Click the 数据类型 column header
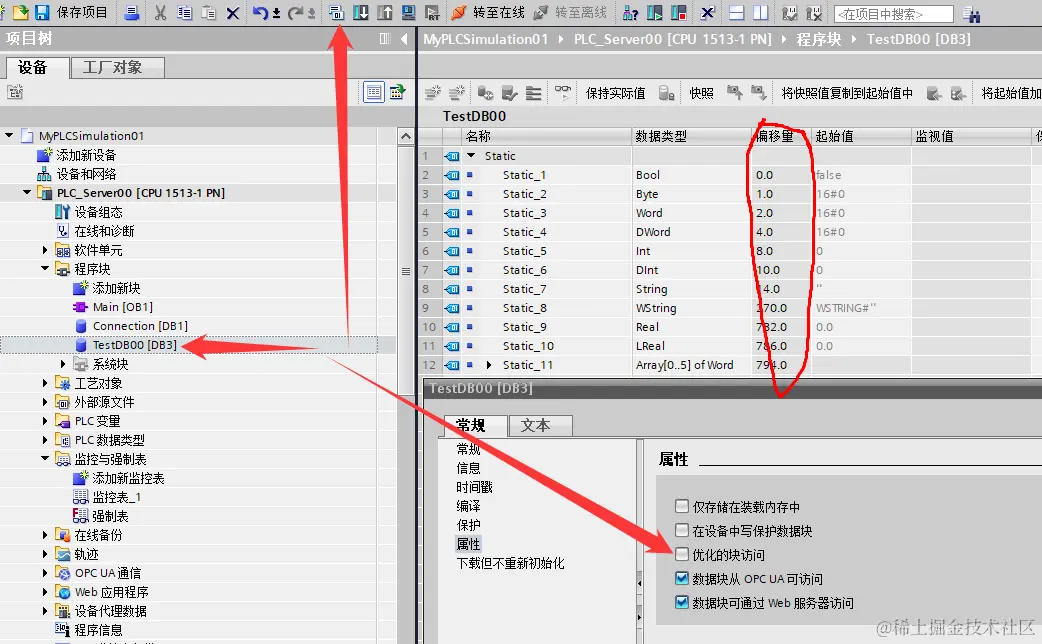 click(691, 136)
